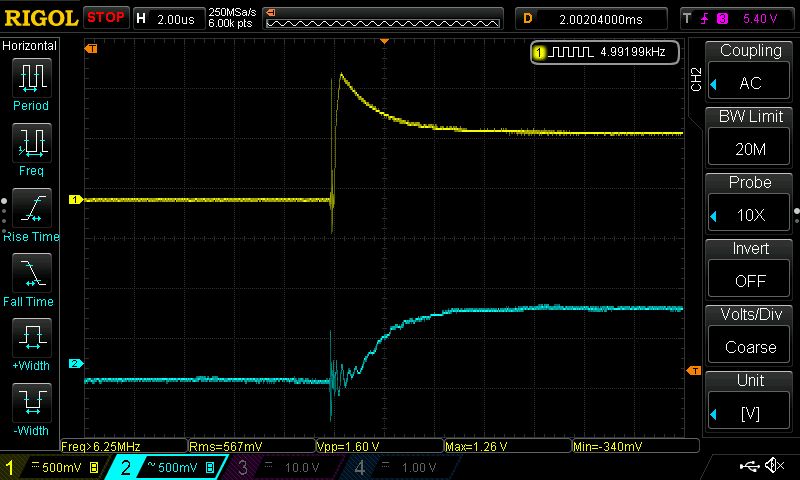Click the horizontal timebase 2.00us readout

pos(176,19)
